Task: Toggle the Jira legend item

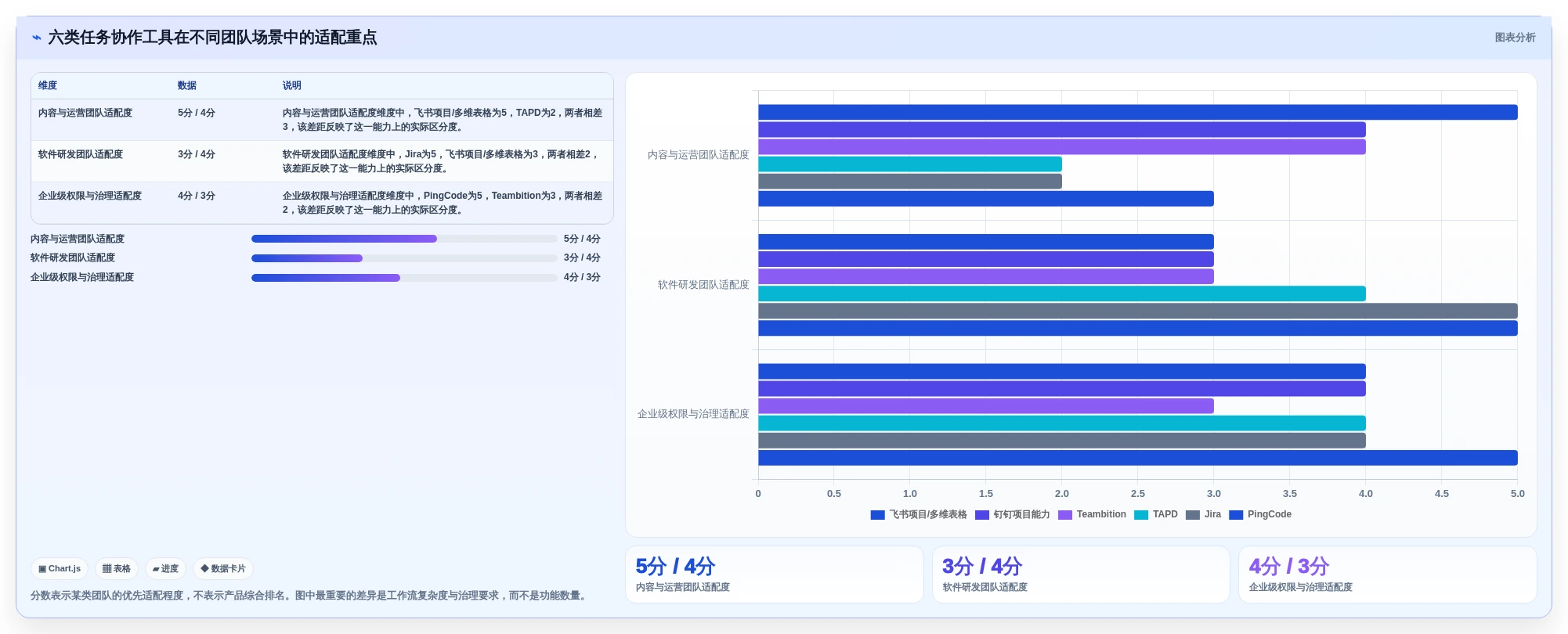Action: pos(1203,514)
